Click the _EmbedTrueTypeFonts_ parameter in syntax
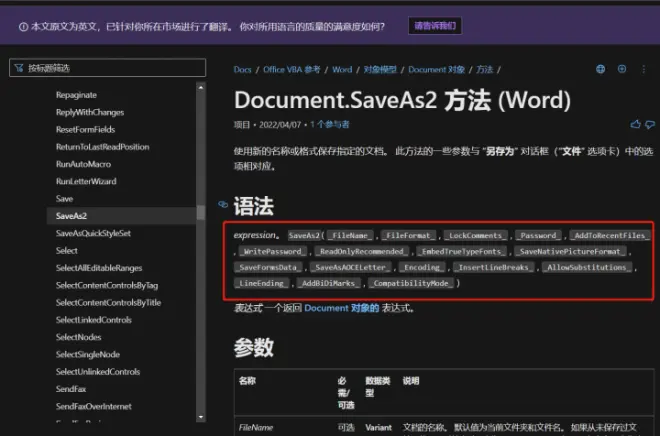The height and width of the screenshot is (436, 660). coord(461,252)
